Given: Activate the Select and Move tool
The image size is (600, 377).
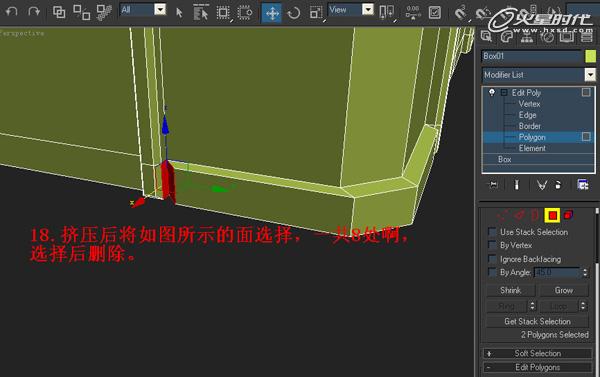Looking at the screenshot, I should 272,13.
